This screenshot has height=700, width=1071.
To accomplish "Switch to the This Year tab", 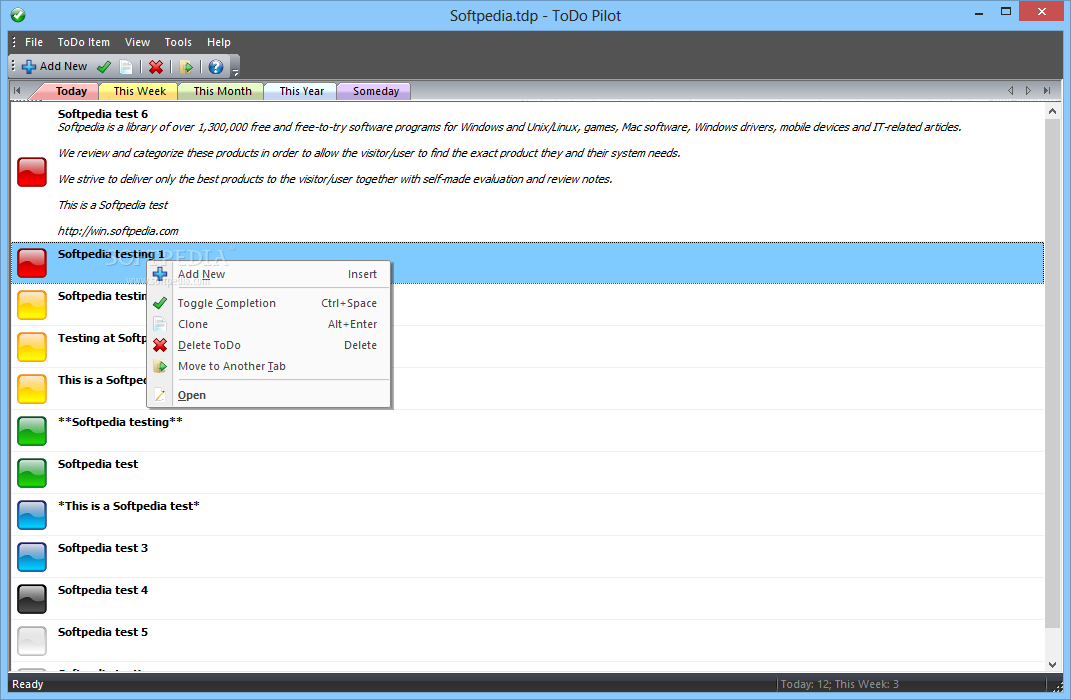I will 301,91.
